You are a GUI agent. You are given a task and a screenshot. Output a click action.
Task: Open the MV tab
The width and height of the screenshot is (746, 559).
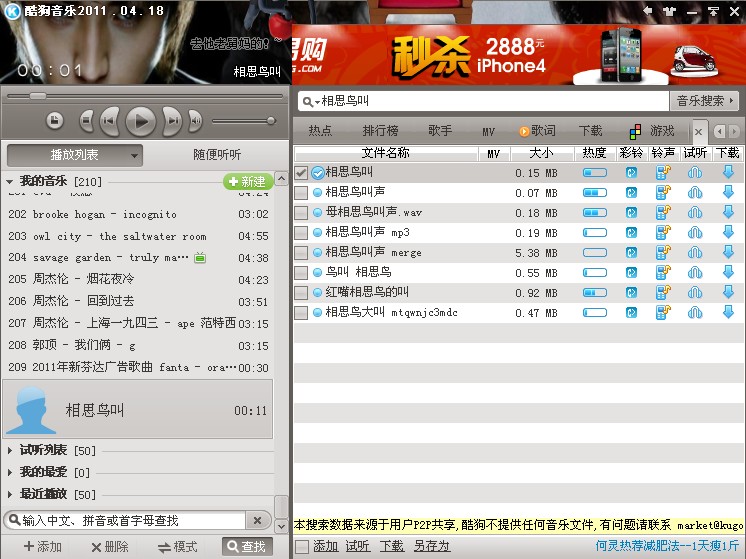(488, 131)
